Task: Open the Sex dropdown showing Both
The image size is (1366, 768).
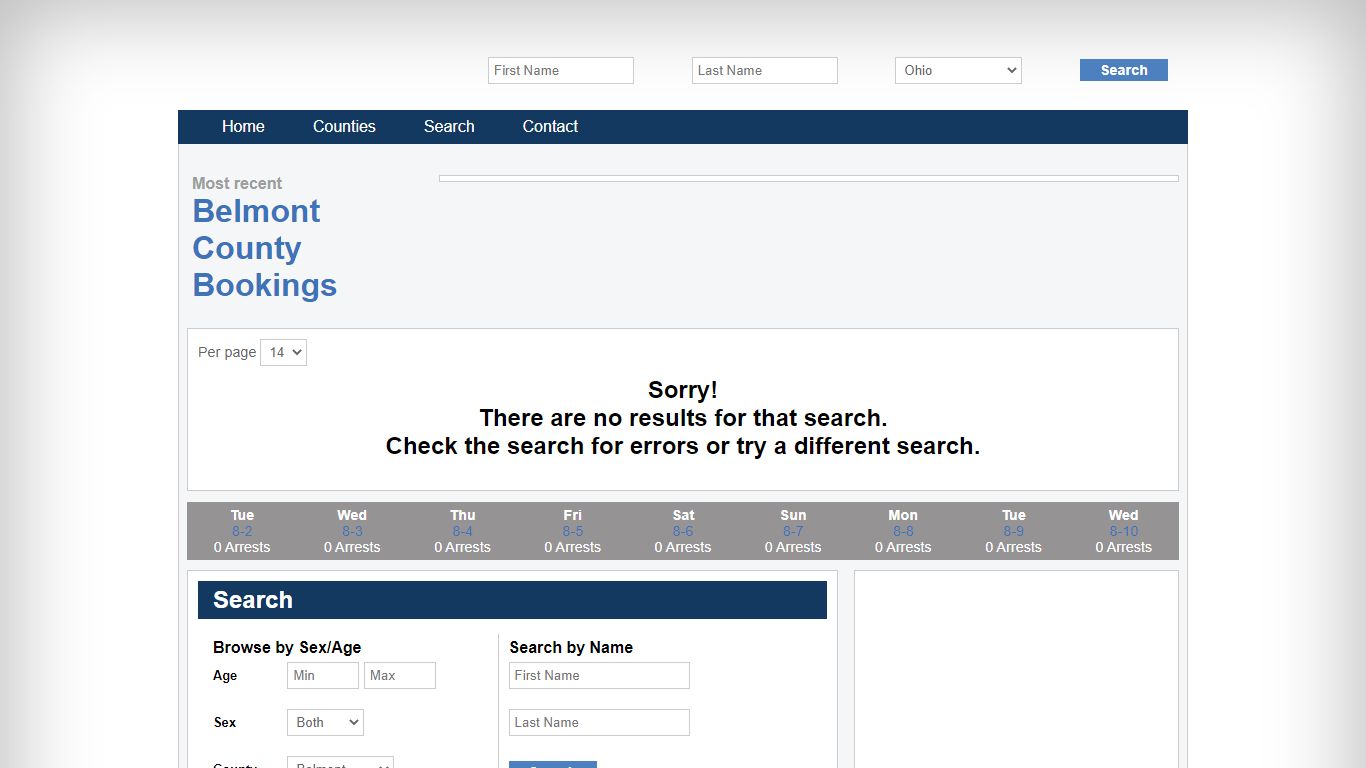Action: coord(325,722)
